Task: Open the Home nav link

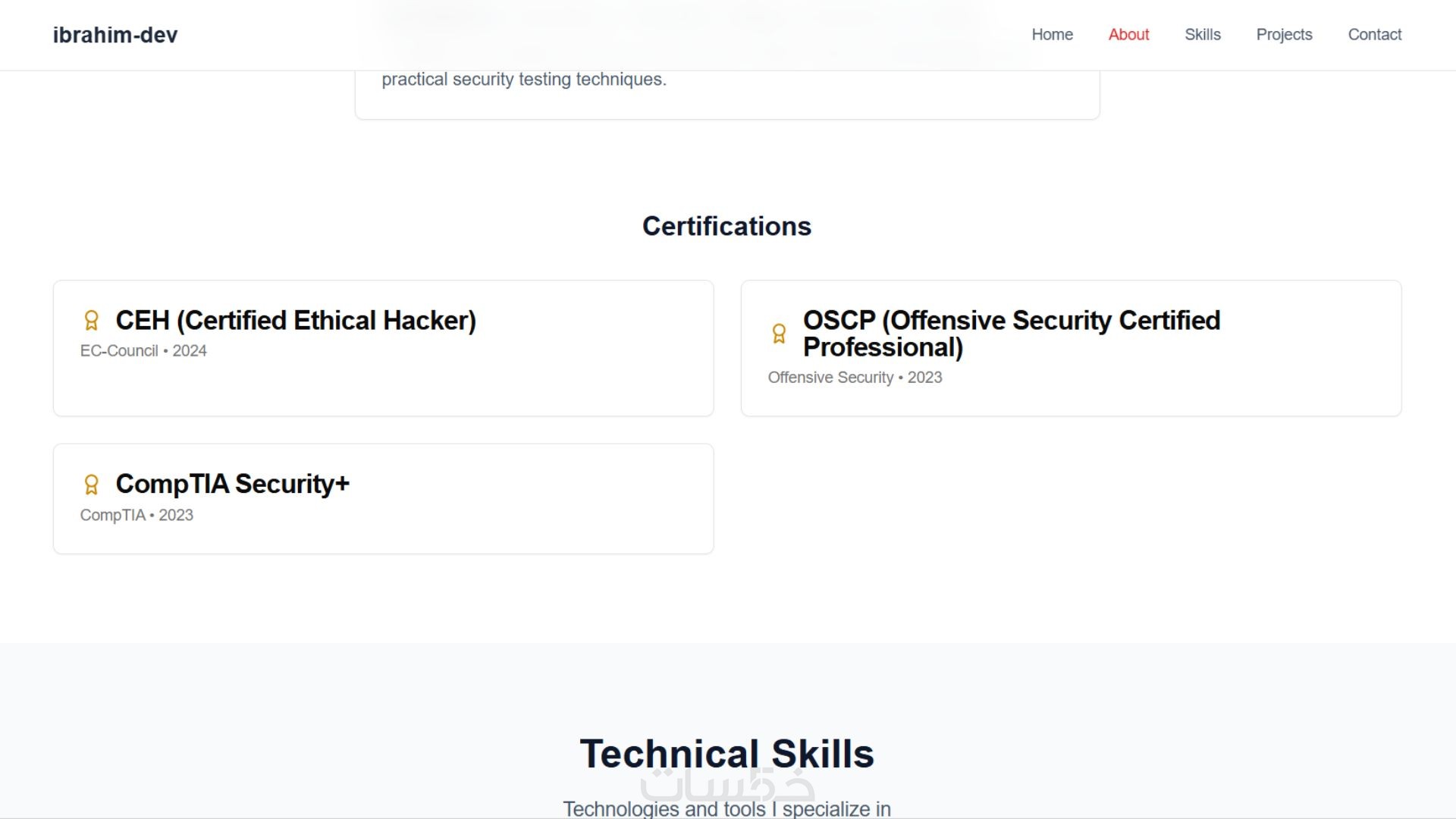Action: pos(1052,35)
